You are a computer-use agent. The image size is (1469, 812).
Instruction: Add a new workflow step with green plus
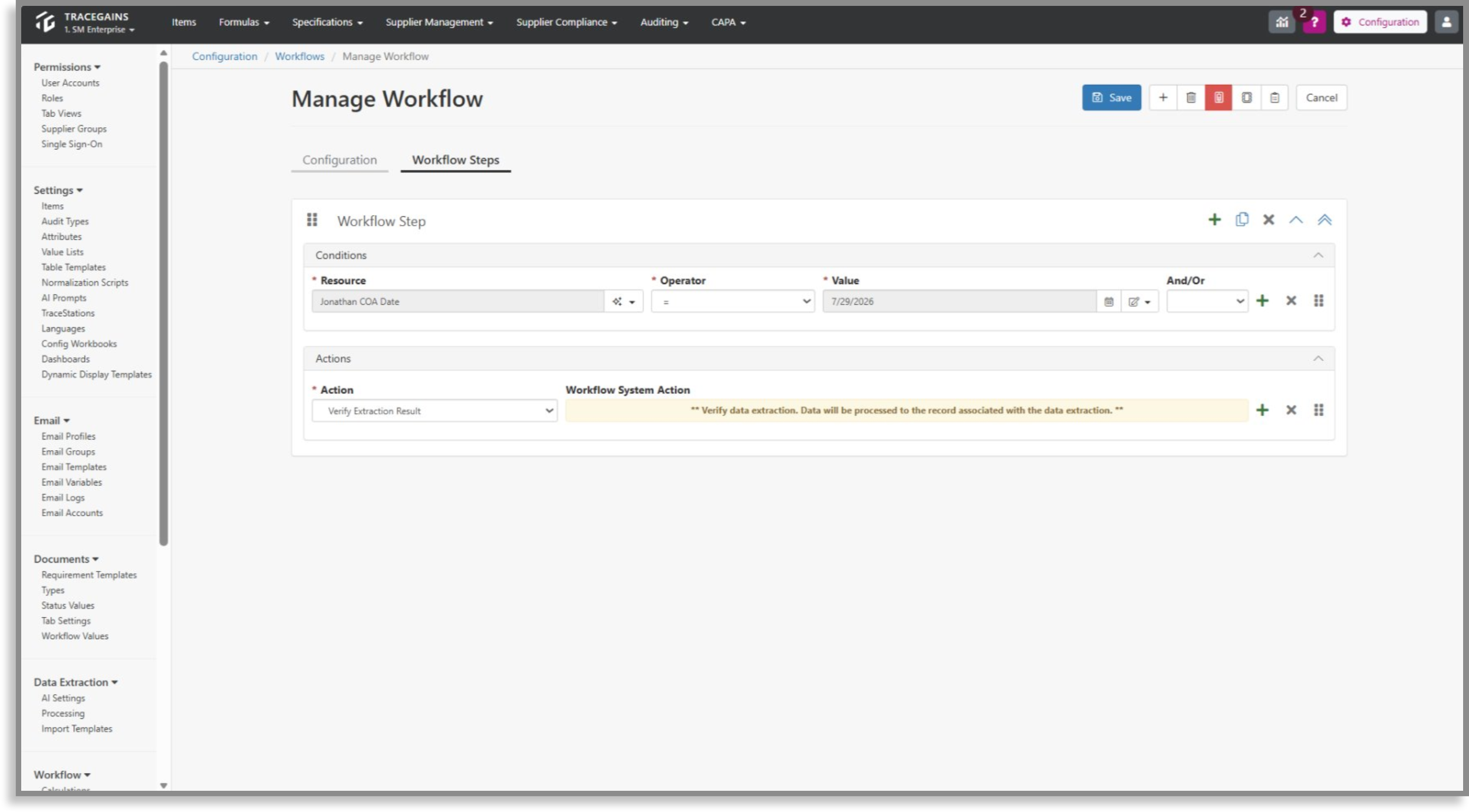(x=1214, y=220)
